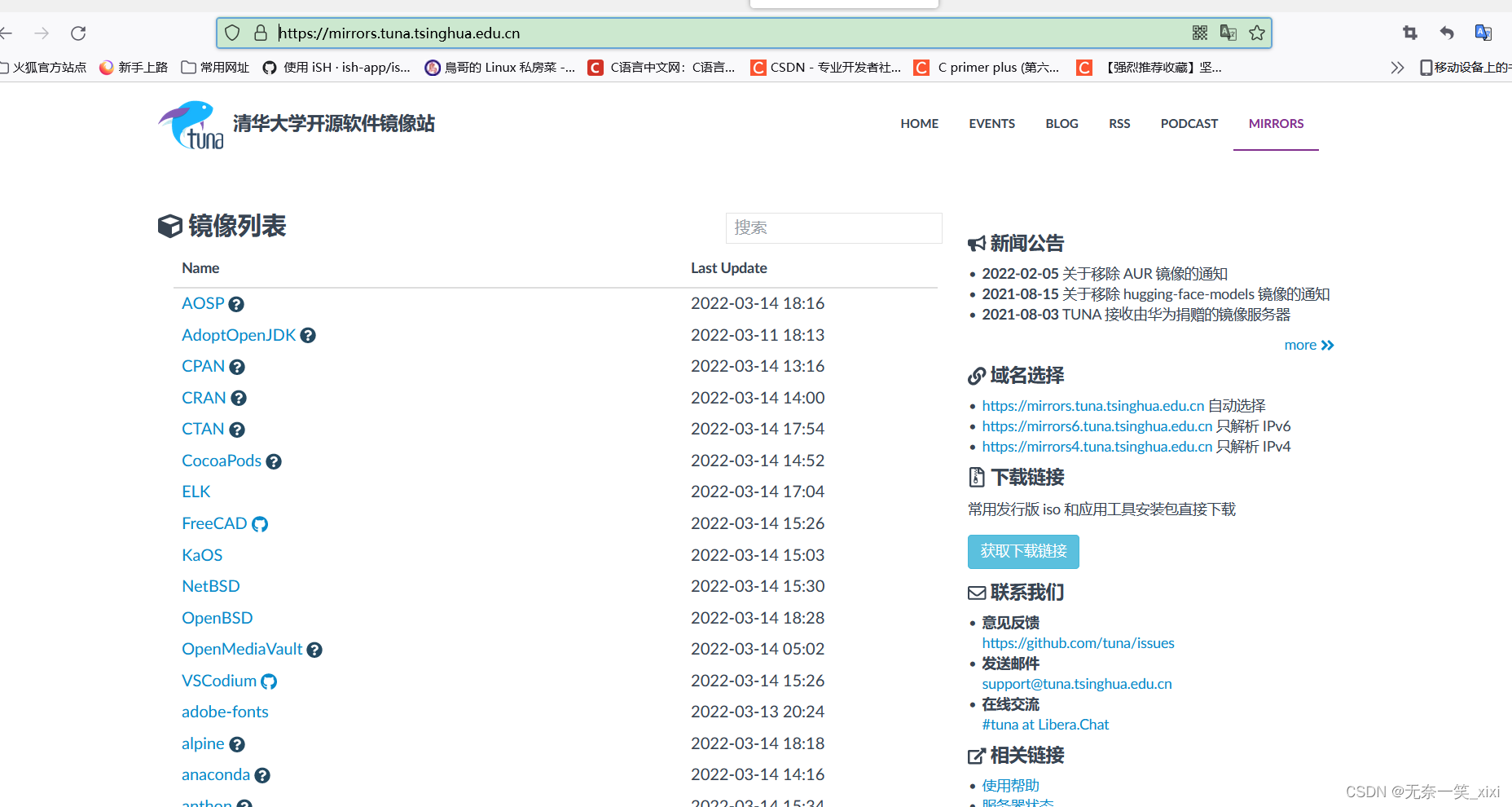Click the Last Update column header
Image resolution: width=1512 pixels, height=807 pixels.
pyautogui.click(x=729, y=268)
